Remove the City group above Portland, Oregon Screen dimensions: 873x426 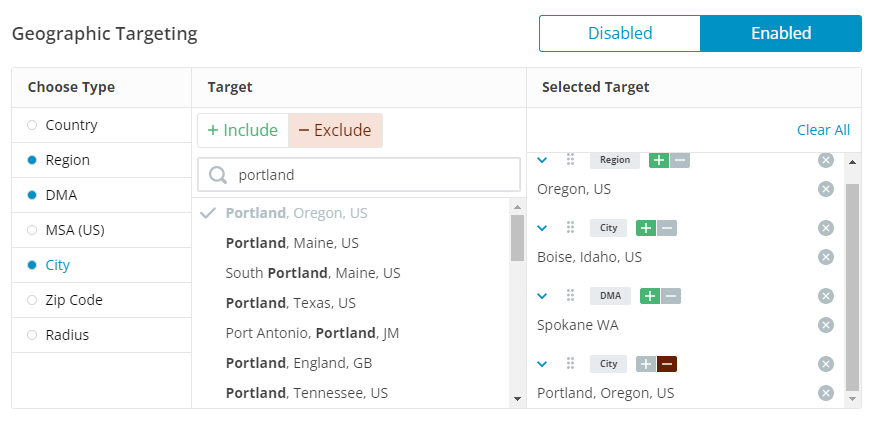826,364
